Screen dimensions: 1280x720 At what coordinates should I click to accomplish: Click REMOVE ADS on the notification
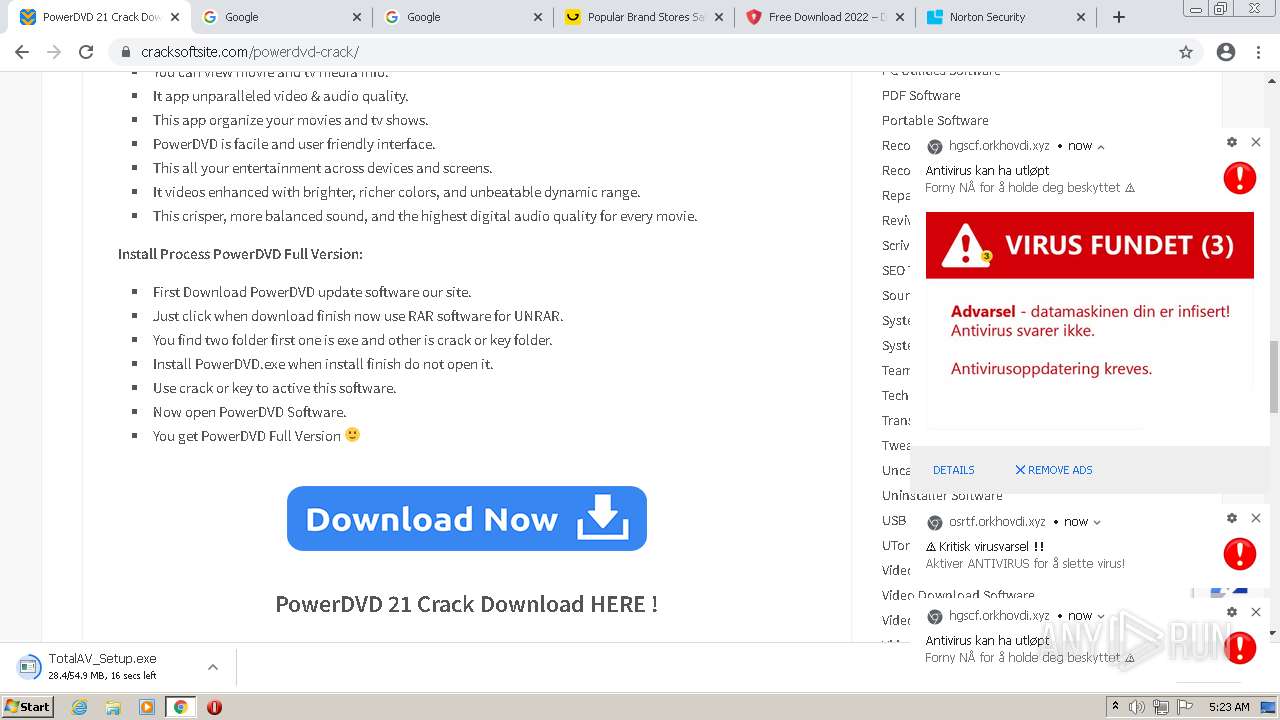coord(1054,470)
